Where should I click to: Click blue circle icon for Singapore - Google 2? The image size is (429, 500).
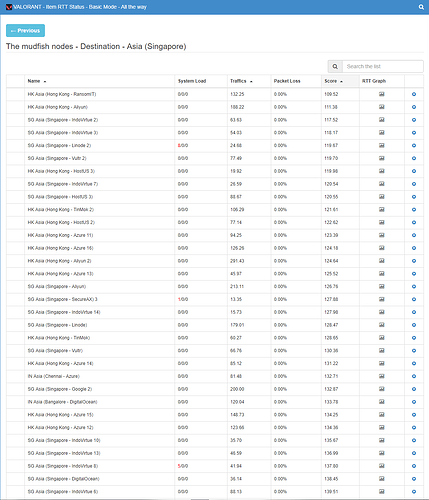point(414,389)
